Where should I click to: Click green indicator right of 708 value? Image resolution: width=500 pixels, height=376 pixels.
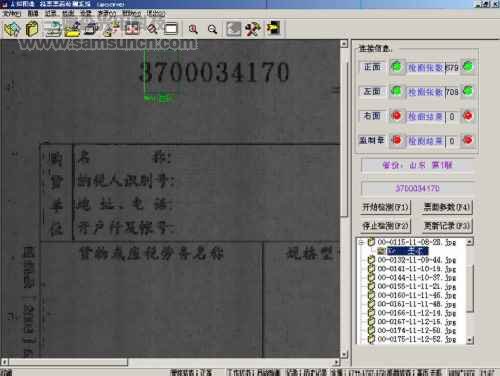468,91
